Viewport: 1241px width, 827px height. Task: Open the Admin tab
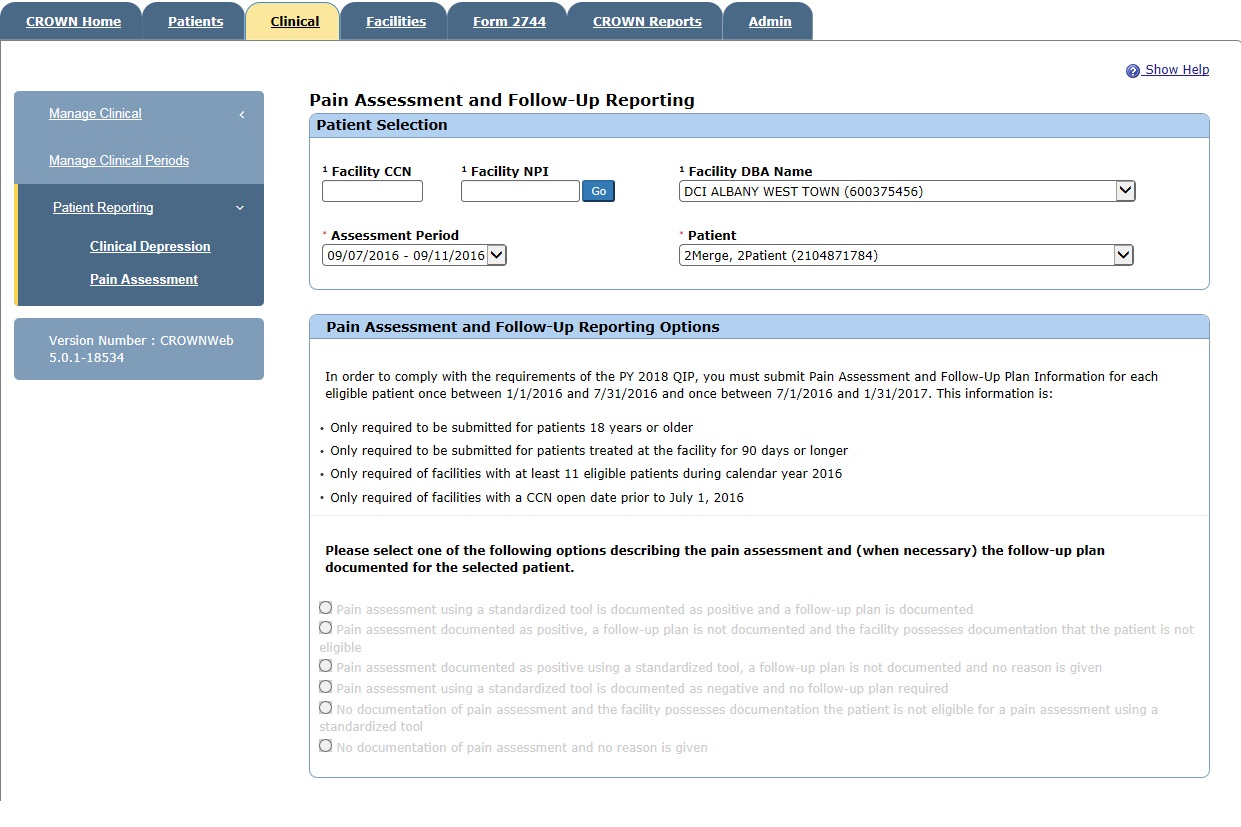tap(770, 21)
